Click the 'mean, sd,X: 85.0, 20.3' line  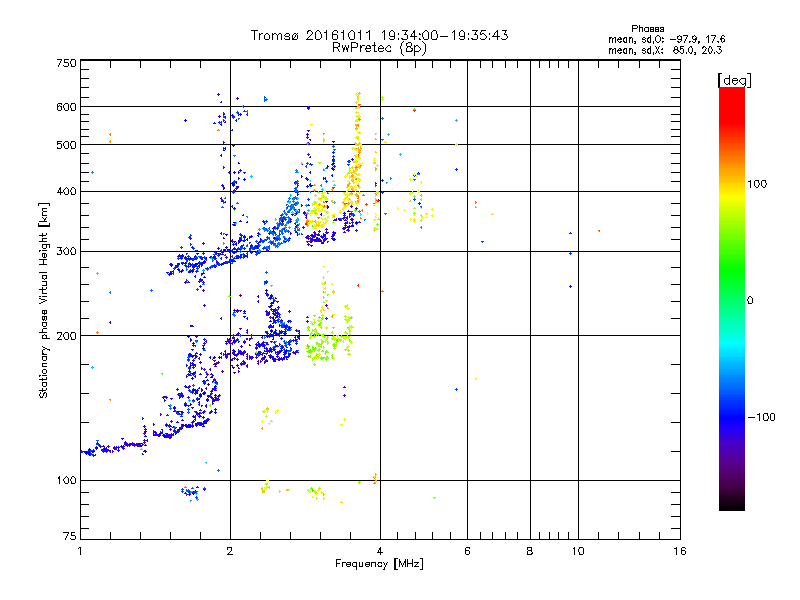pos(665,51)
